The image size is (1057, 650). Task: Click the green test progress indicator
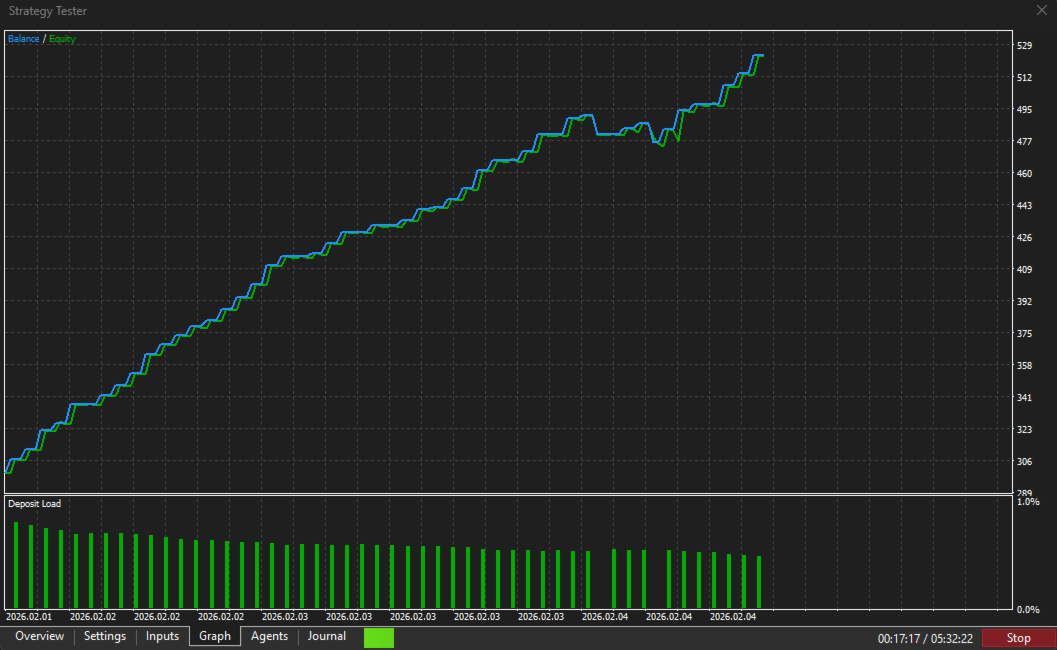click(x=379, y=638)
